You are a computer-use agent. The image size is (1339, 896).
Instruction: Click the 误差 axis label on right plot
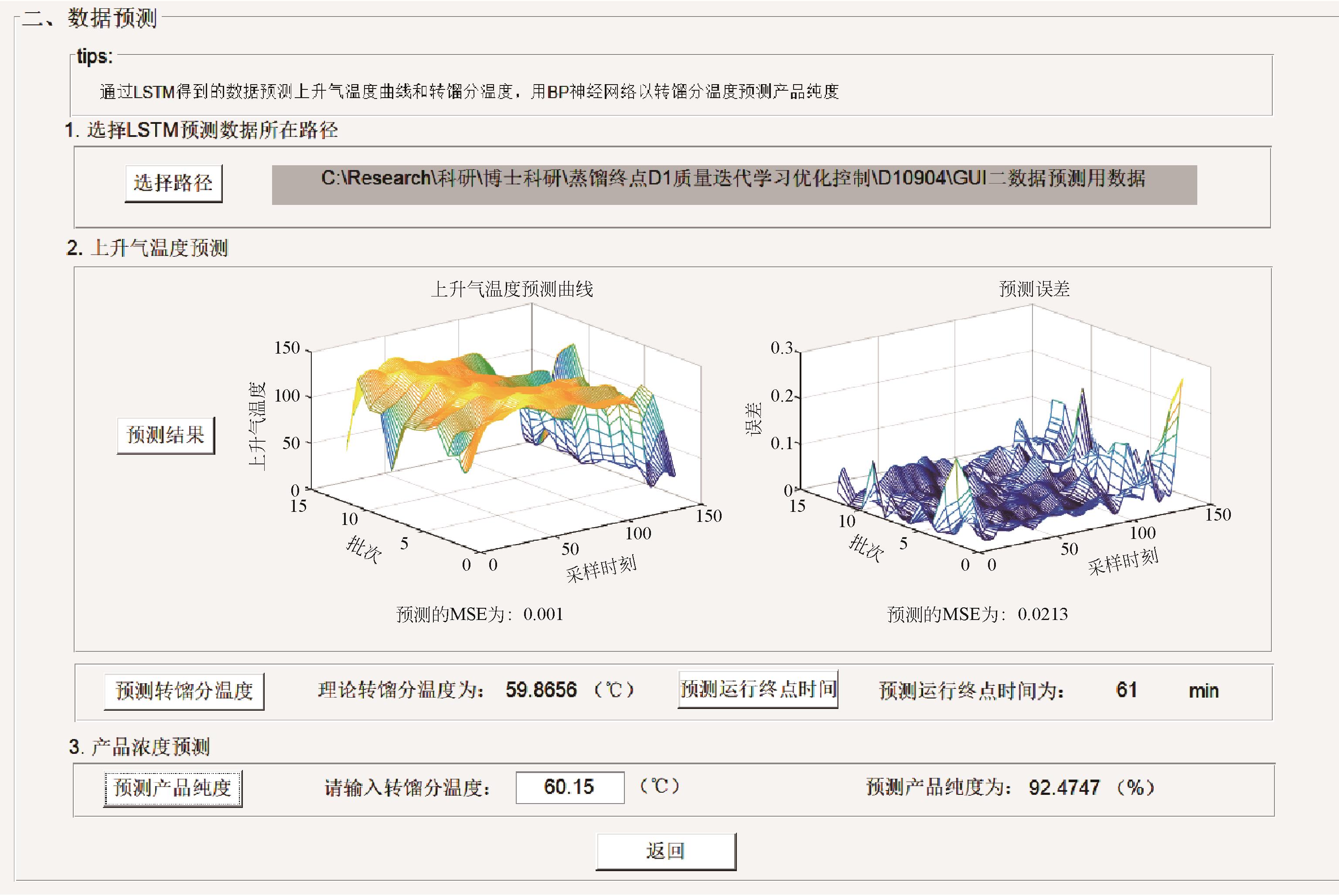[754, 419]
